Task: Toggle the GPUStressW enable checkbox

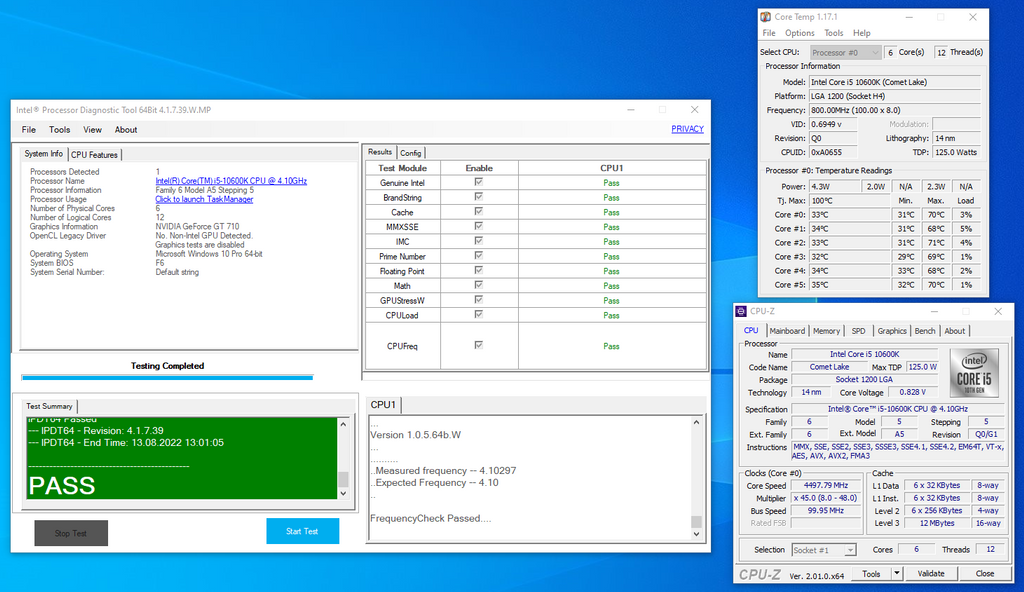Action: 479,300
